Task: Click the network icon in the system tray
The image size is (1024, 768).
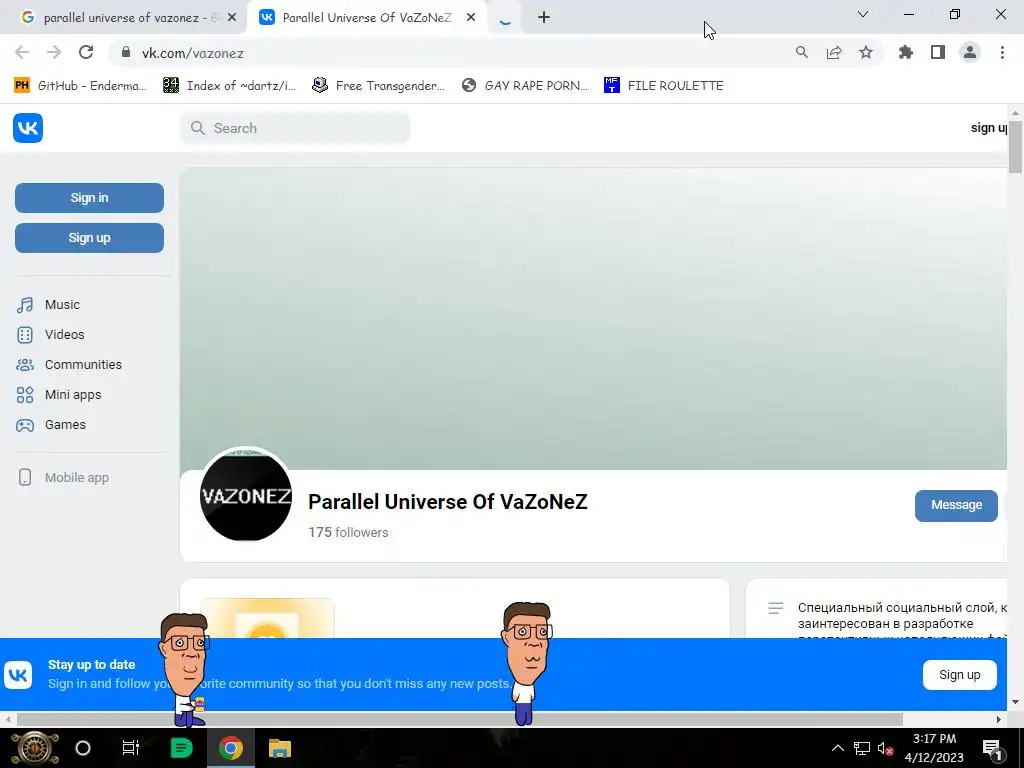Action: click(862, 749)
